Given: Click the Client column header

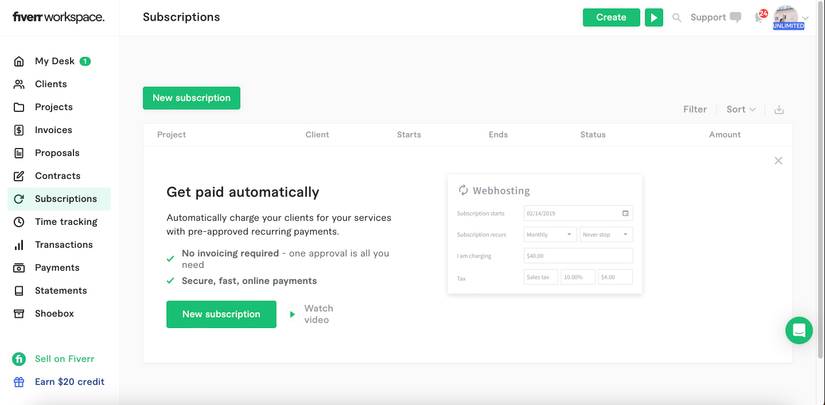Looking at the screenshot, I should pyautogui.click(x=317, y=135).
